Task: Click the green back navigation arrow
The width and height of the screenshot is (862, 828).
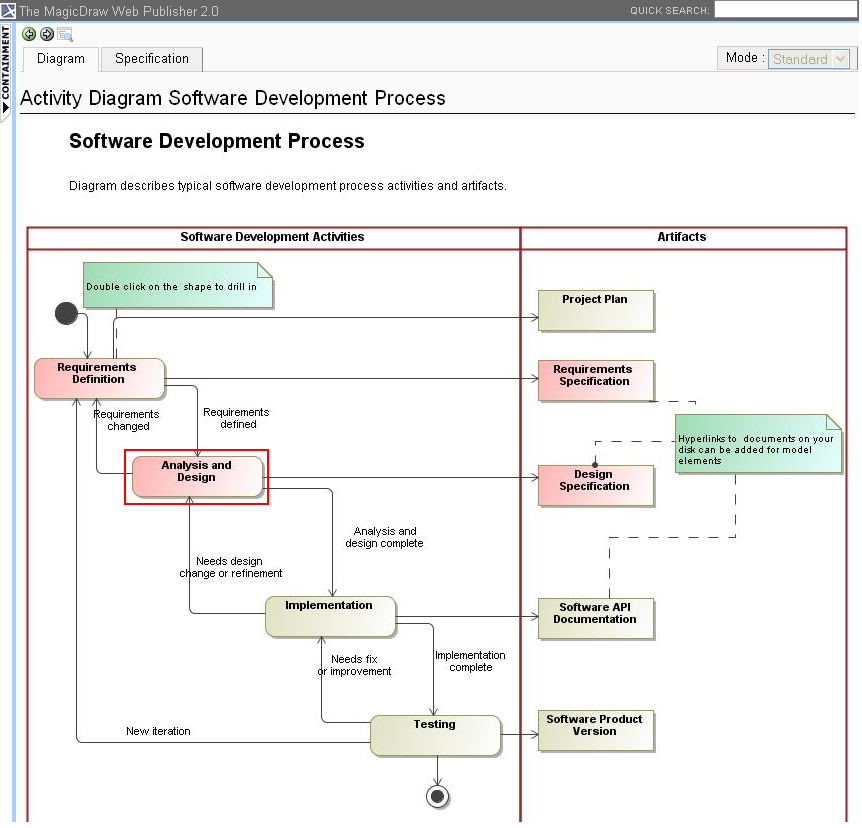Action: click(x=29, y=34)
